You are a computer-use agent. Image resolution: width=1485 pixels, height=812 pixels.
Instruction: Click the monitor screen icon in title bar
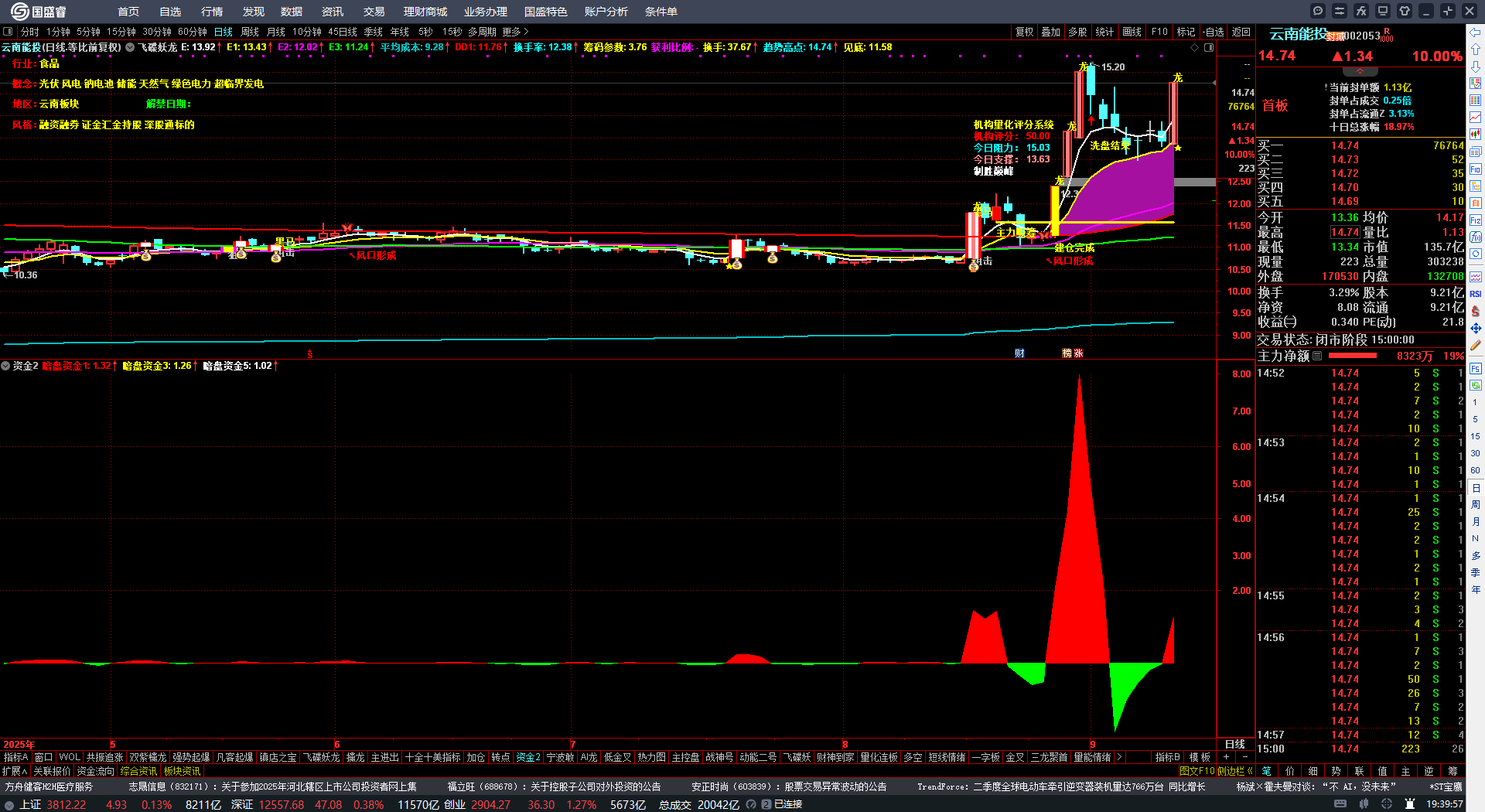1383,11
